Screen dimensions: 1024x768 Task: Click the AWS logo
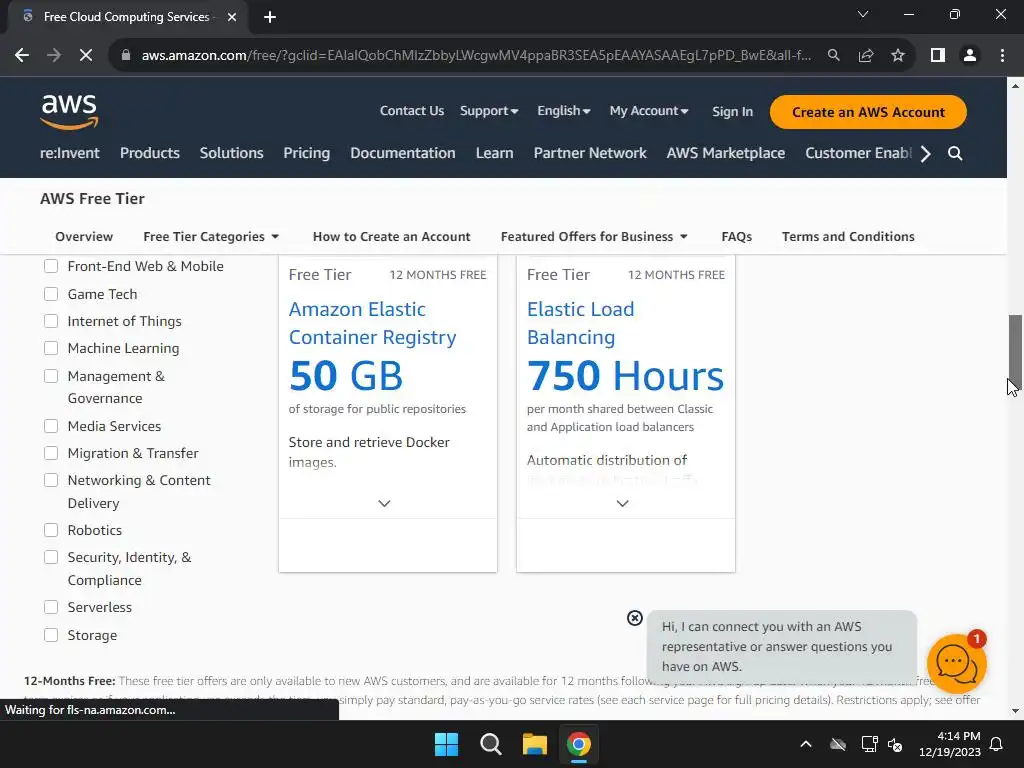(69, 112)
